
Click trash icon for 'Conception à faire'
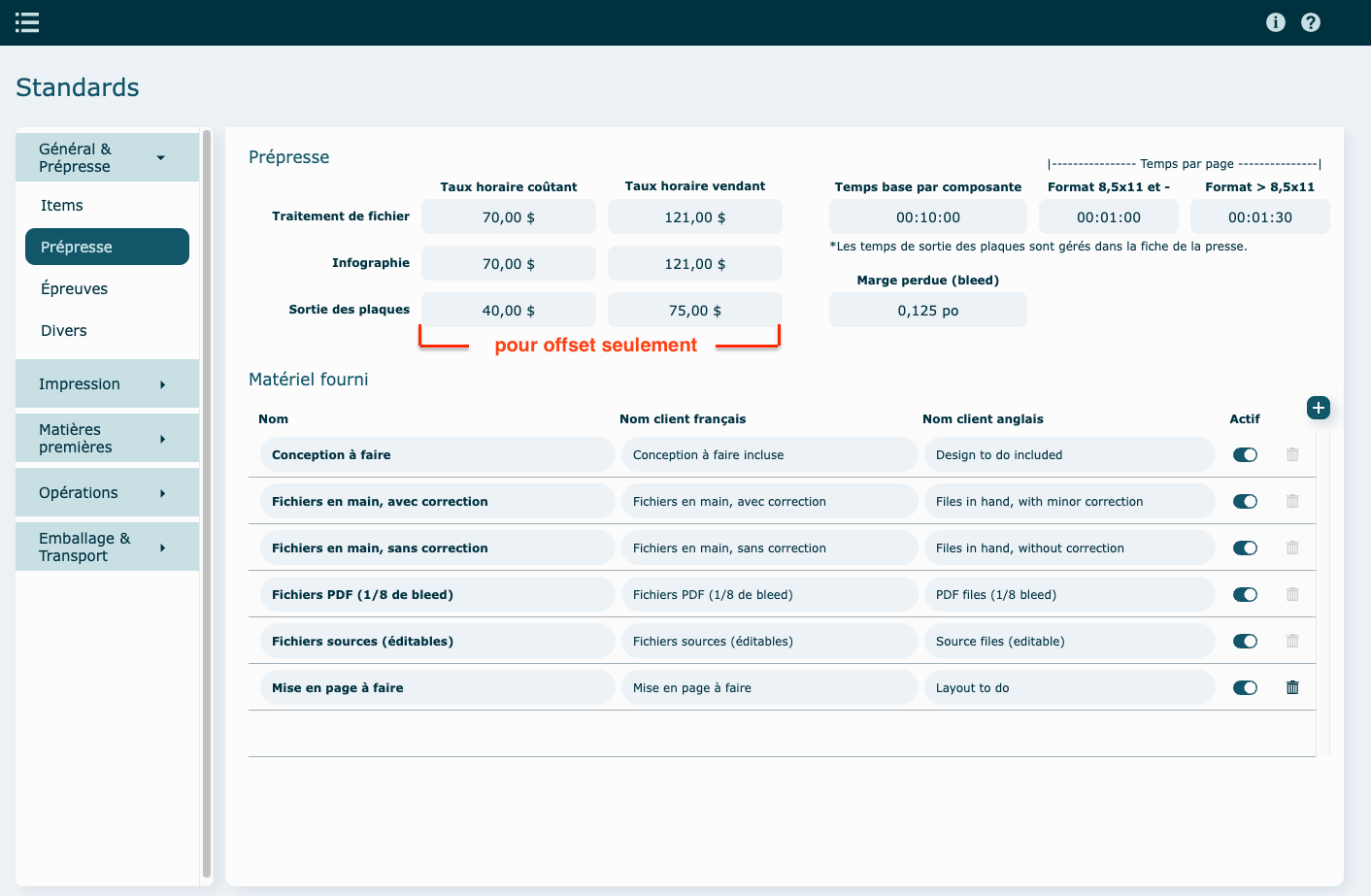[x=1292, y=454]
